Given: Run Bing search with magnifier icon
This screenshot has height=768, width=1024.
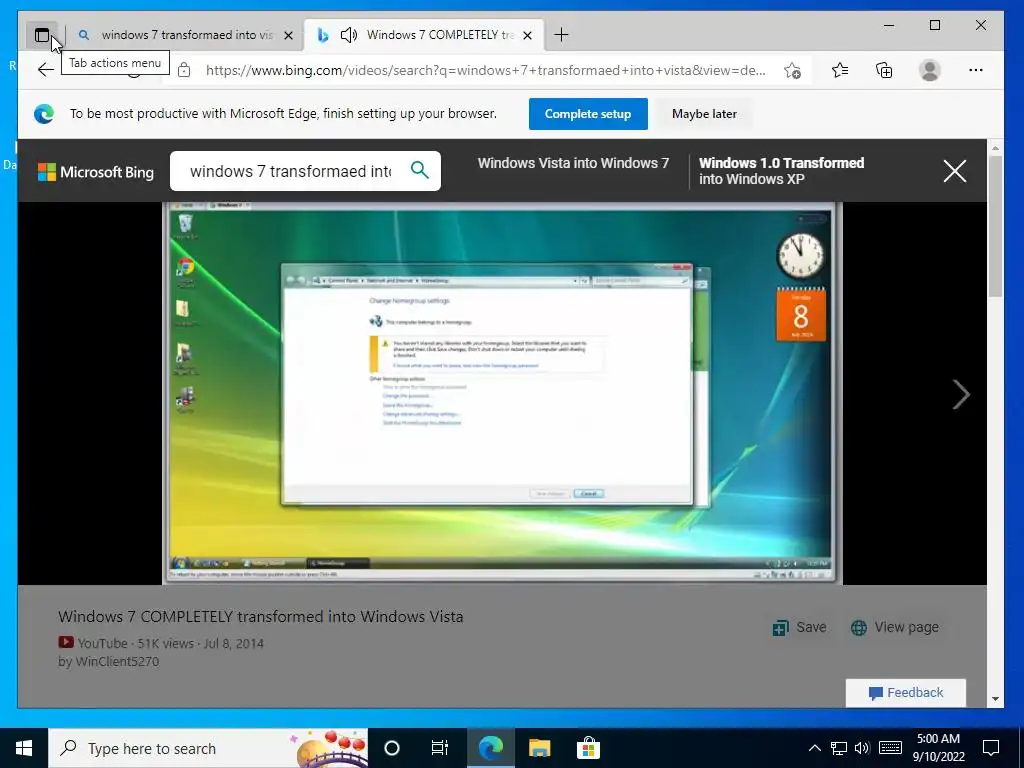Looking at the screenshot, I should pyautogui.click(x=420, y=170).
